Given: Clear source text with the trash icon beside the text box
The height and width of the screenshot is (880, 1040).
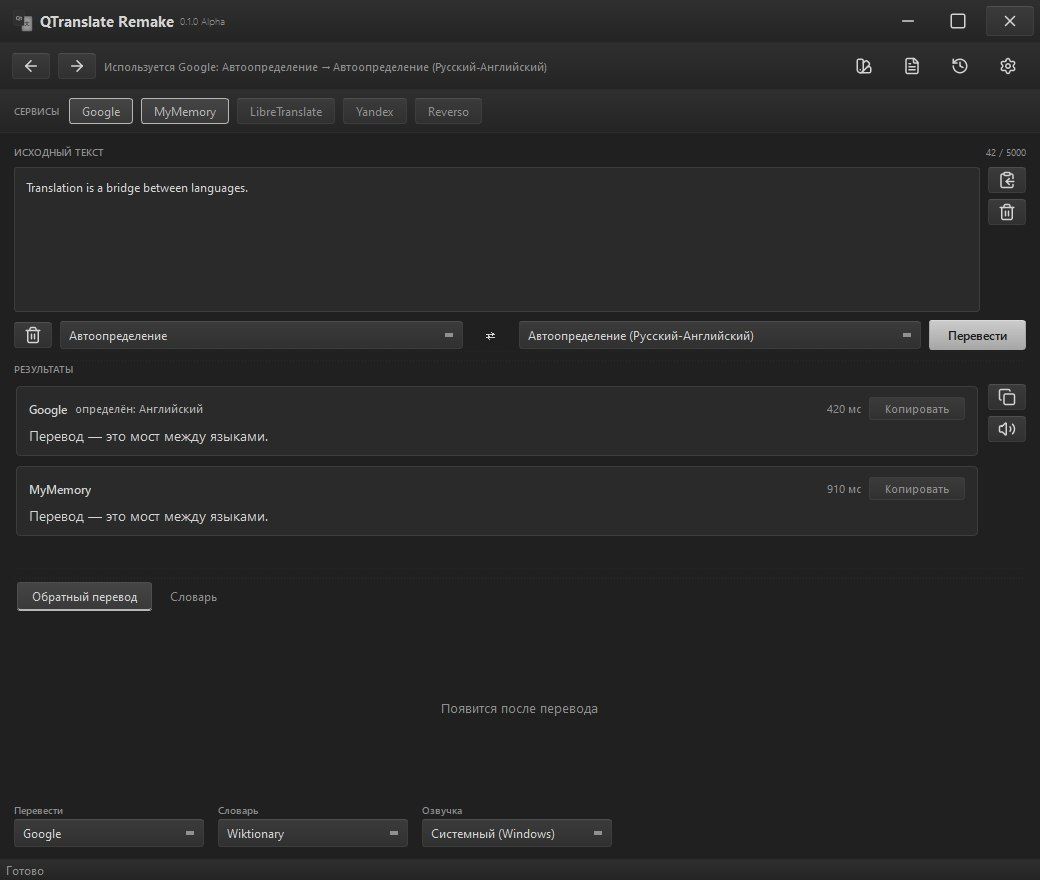Looking at the screenshot, I should click(x=1007, y=212).
